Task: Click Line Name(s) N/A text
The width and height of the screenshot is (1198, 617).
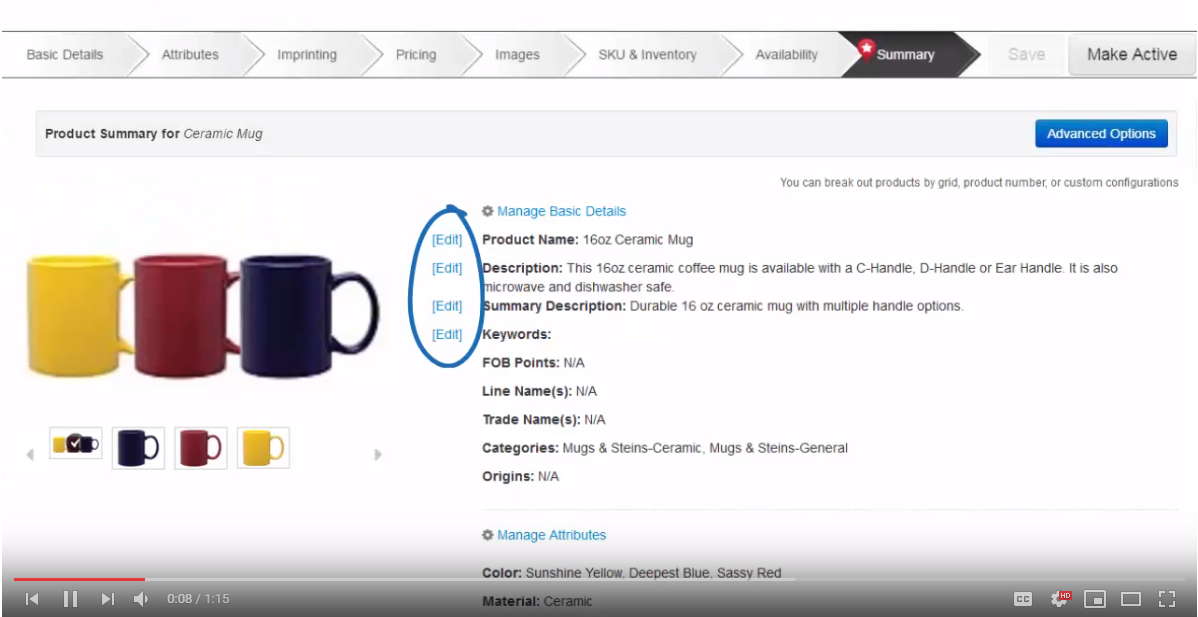Action: [x=539, y=391]
